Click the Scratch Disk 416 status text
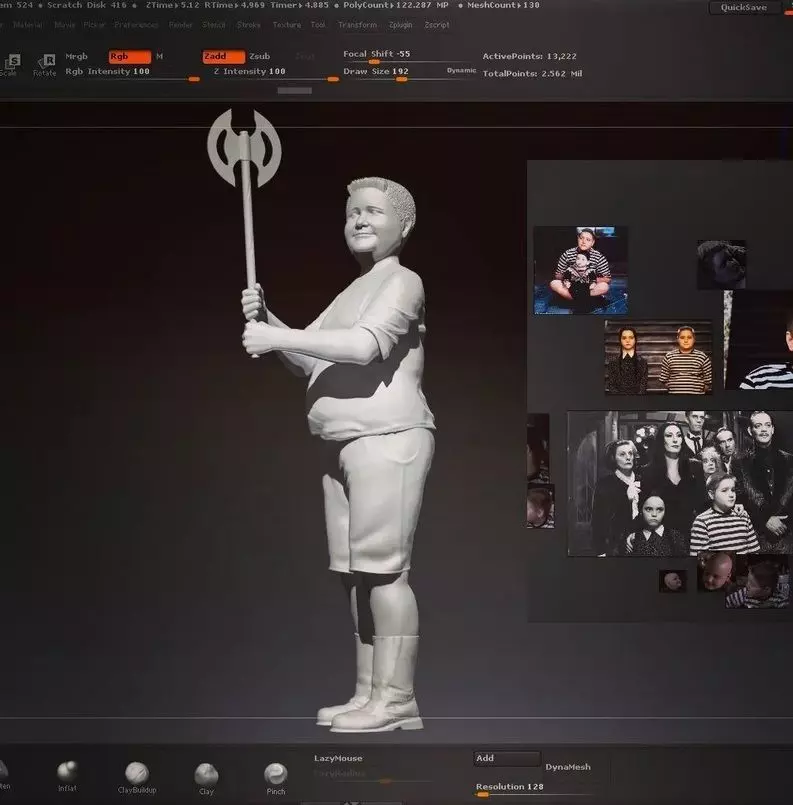 [87, 5]
